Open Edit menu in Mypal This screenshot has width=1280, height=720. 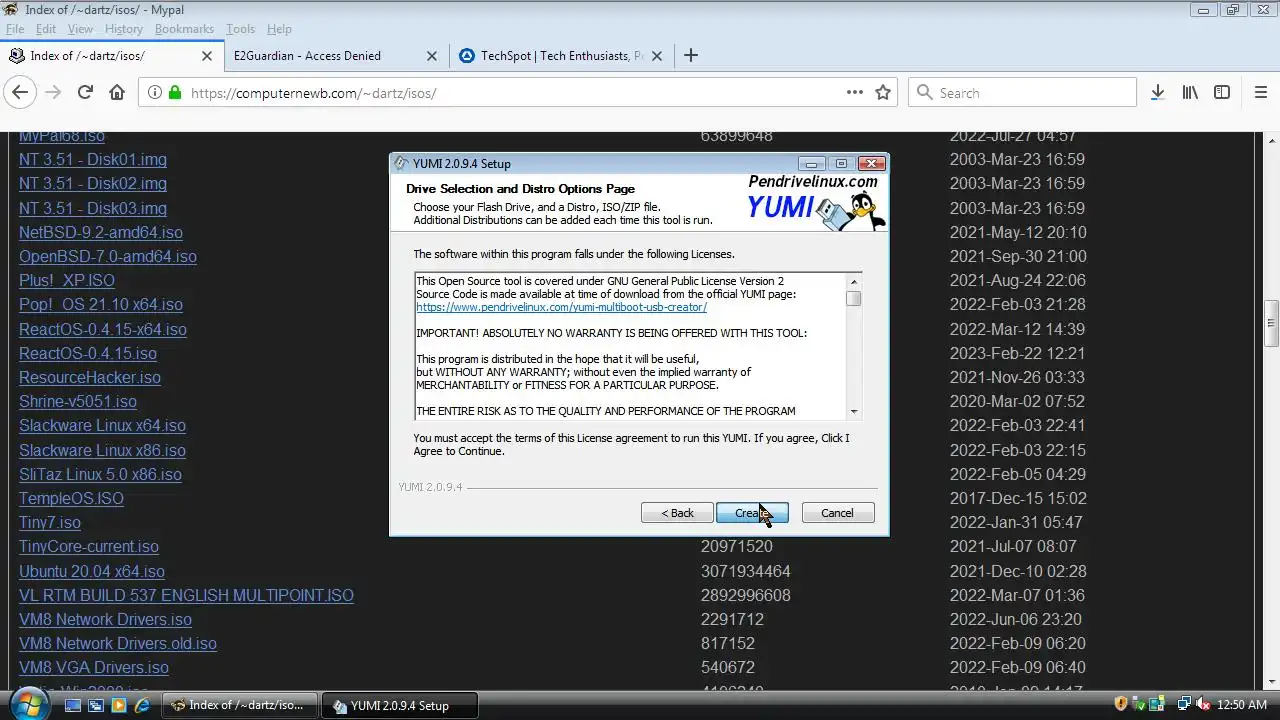click(x=46, y=29)
